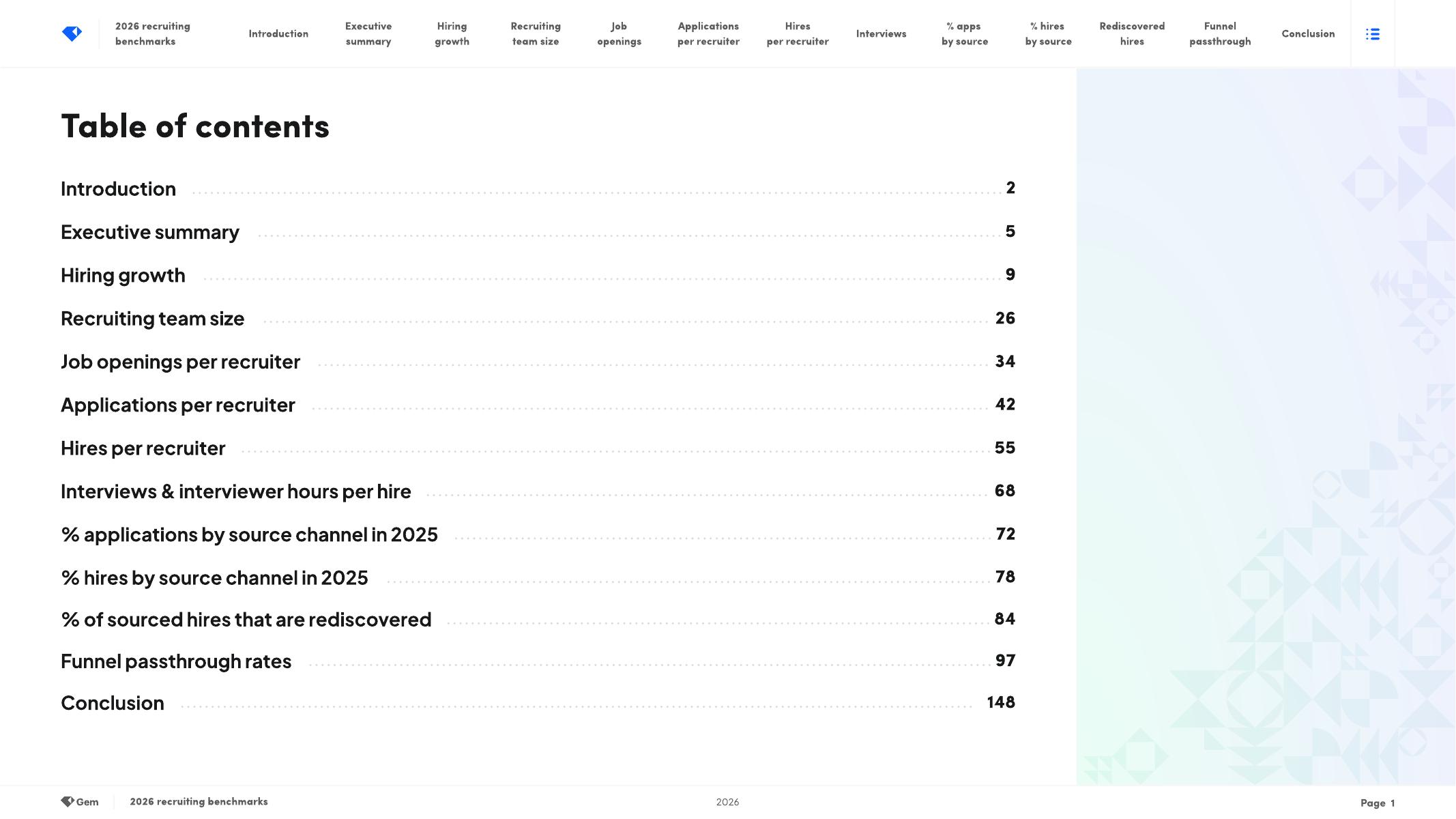Click 2026 recruiting benchmarks header title
Image resolution: width=1456 pixels, height=819 pixels.
coord(152,33)
